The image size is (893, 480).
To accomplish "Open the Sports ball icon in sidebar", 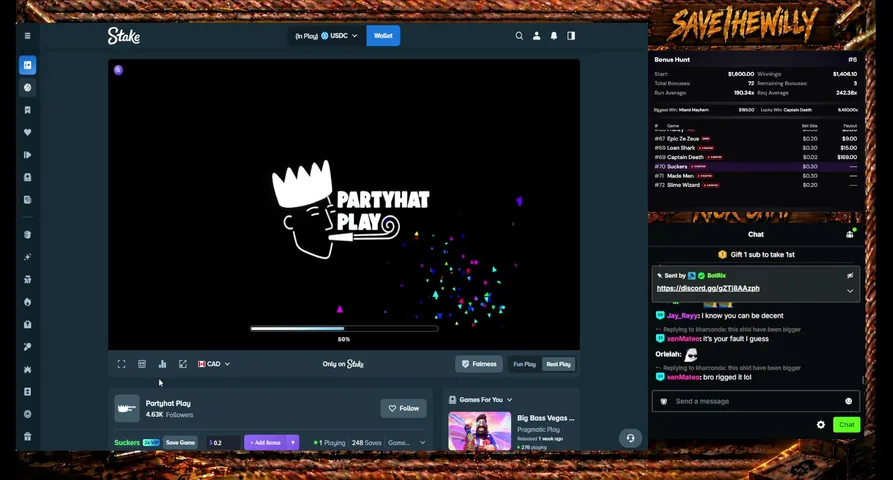I will pos(27,88).
